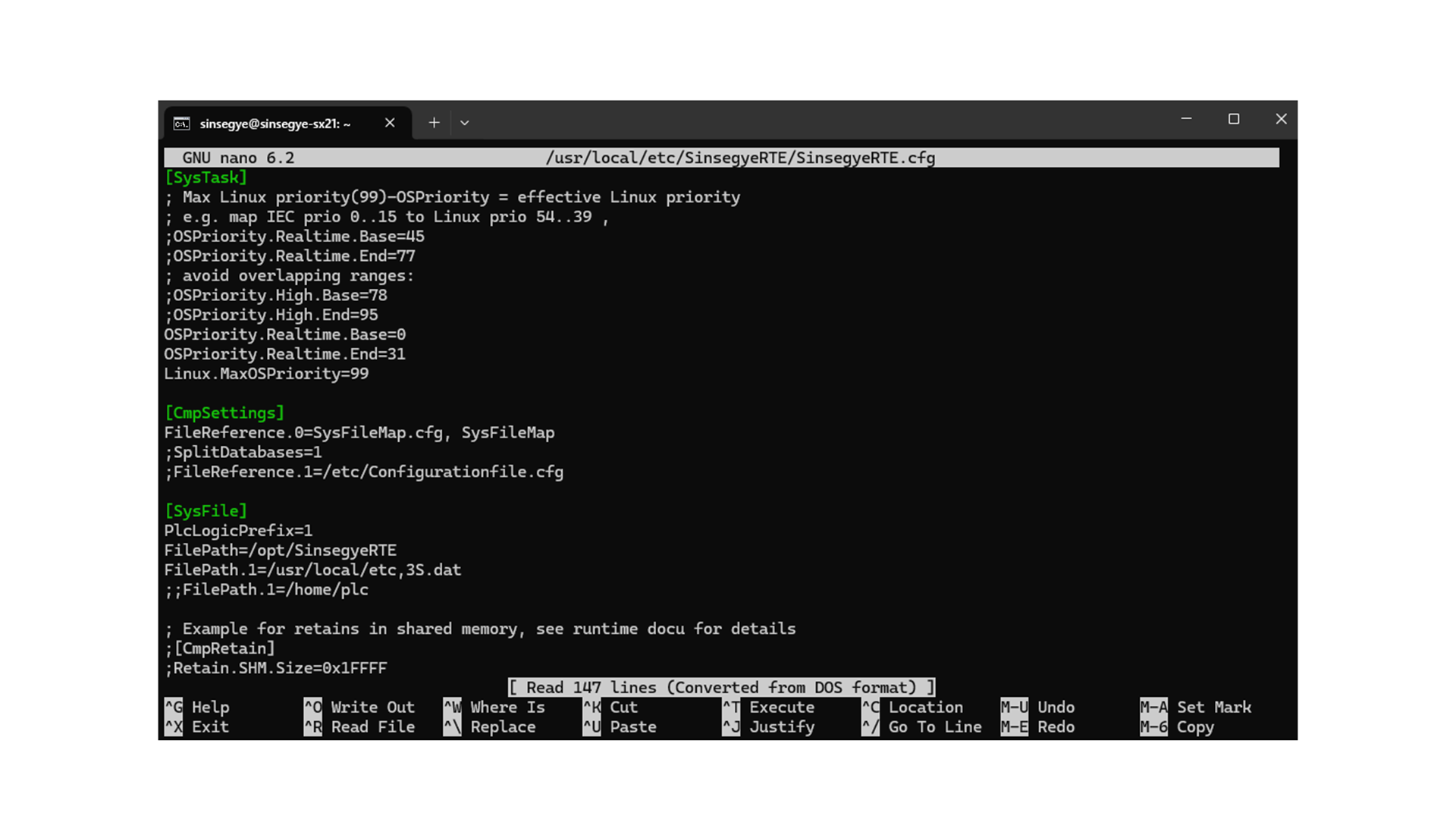Click the Linux.MaxOSPriority=99 line
Viewport: 1456px width, 819px height.
266,374
